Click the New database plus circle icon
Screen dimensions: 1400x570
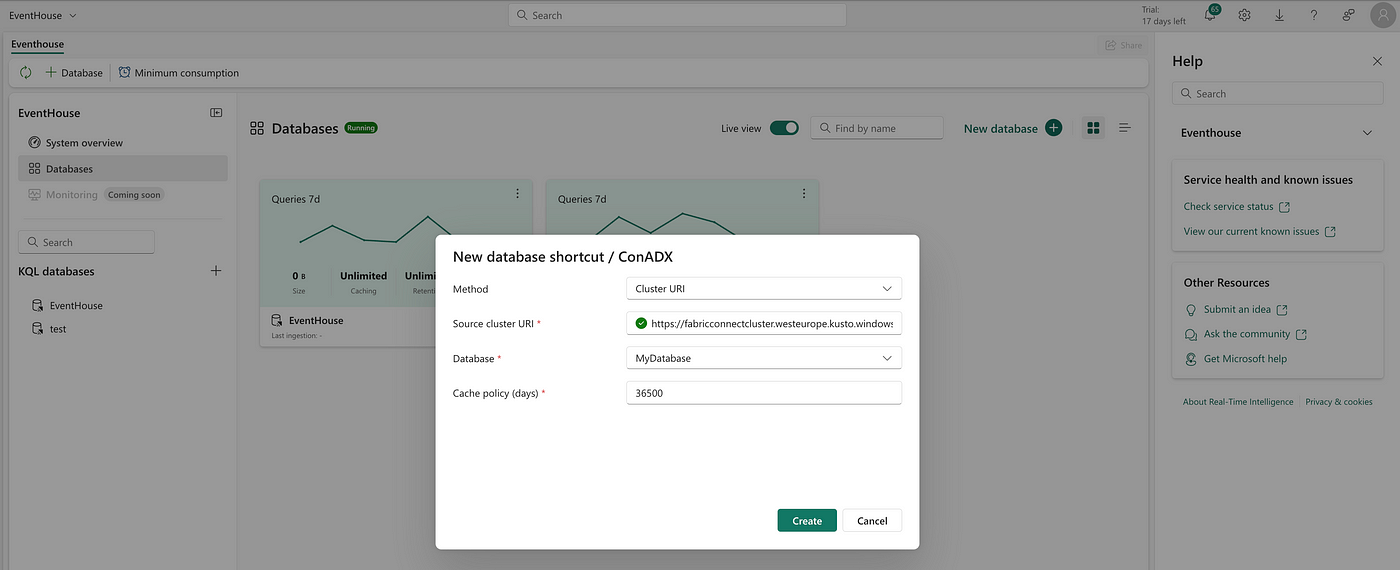point(1053,128)
